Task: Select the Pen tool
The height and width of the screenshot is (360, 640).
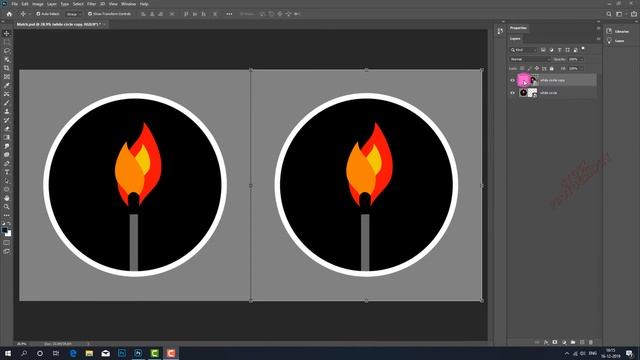Action: coord(7,163)
